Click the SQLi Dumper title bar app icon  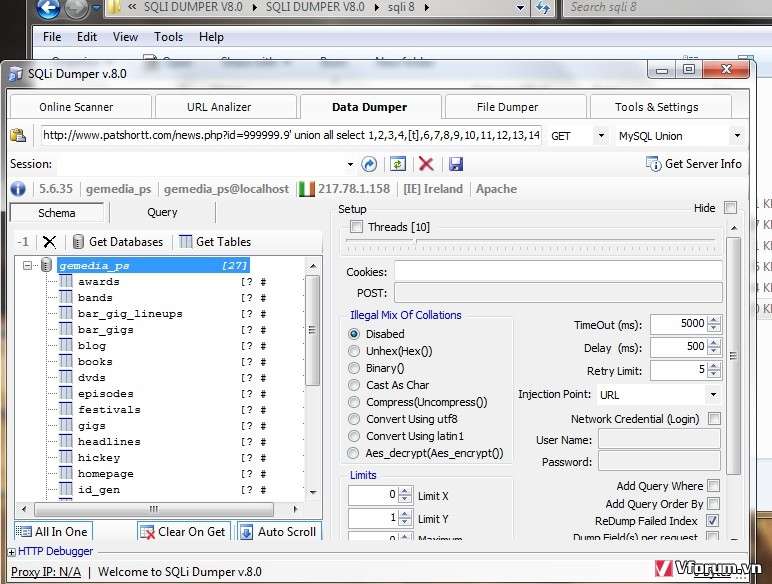click(16, 74)
